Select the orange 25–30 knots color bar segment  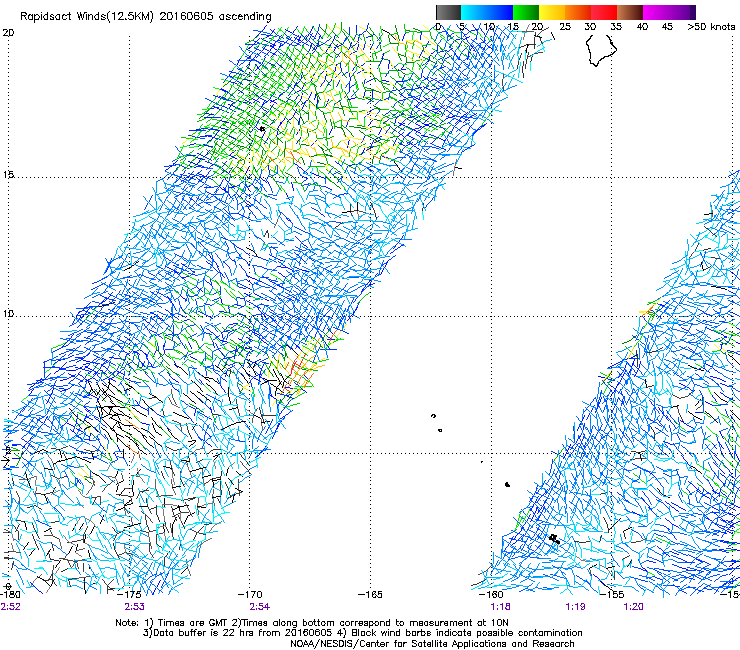[578, 12]
